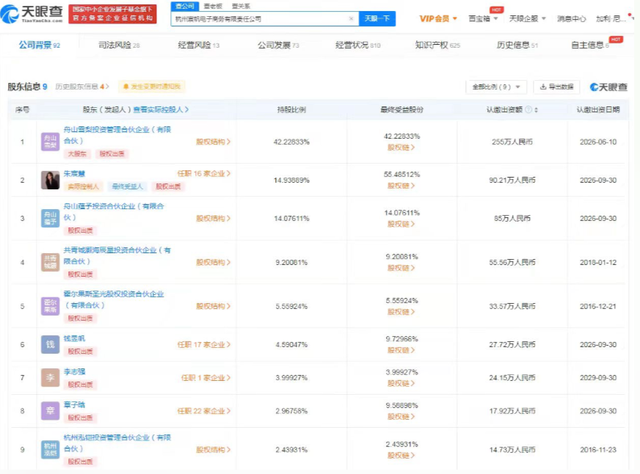Click the brown 共青城 avatar in row 4
Image resolution: width=640 pixels, height=474 pixels.
(x=50, y=262)
